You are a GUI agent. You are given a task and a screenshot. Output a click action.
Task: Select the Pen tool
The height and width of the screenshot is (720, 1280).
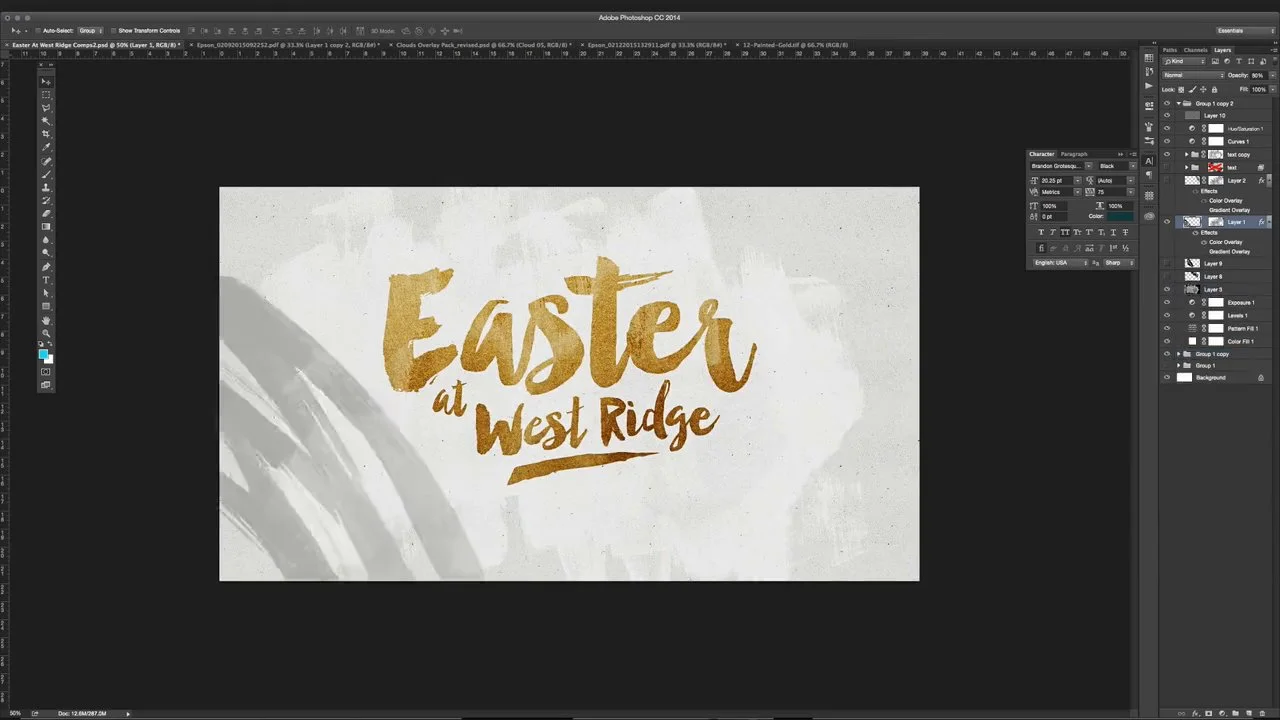point(45,267)
